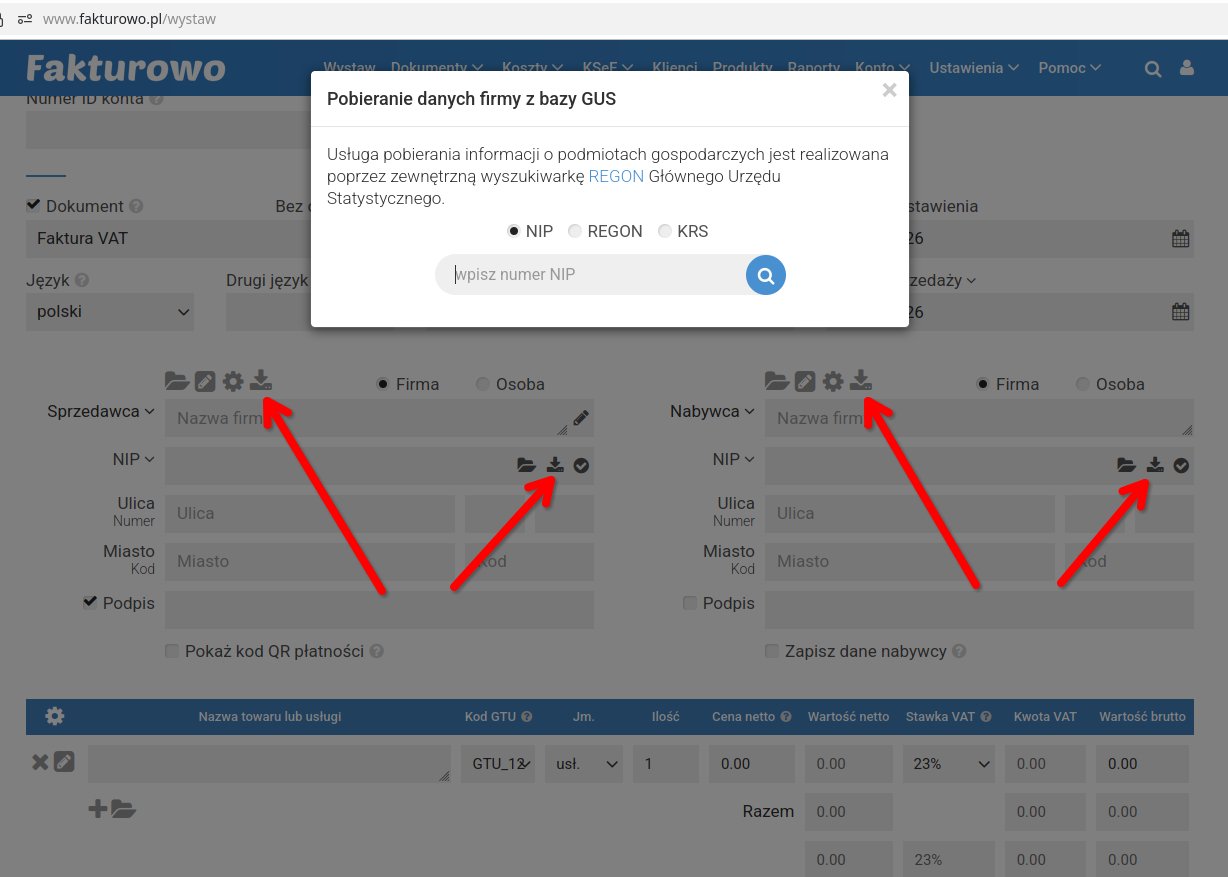The image size is (1228, 877).
Task: Focus the Nabywca Miasto input
Action: click(910, 561)
